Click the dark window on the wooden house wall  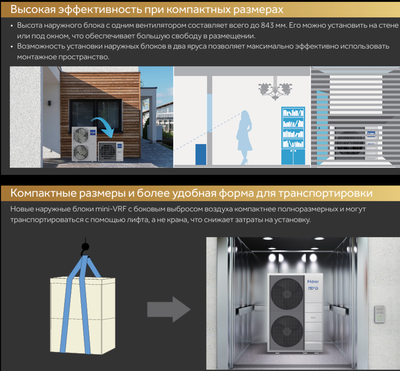coord(96,115)
